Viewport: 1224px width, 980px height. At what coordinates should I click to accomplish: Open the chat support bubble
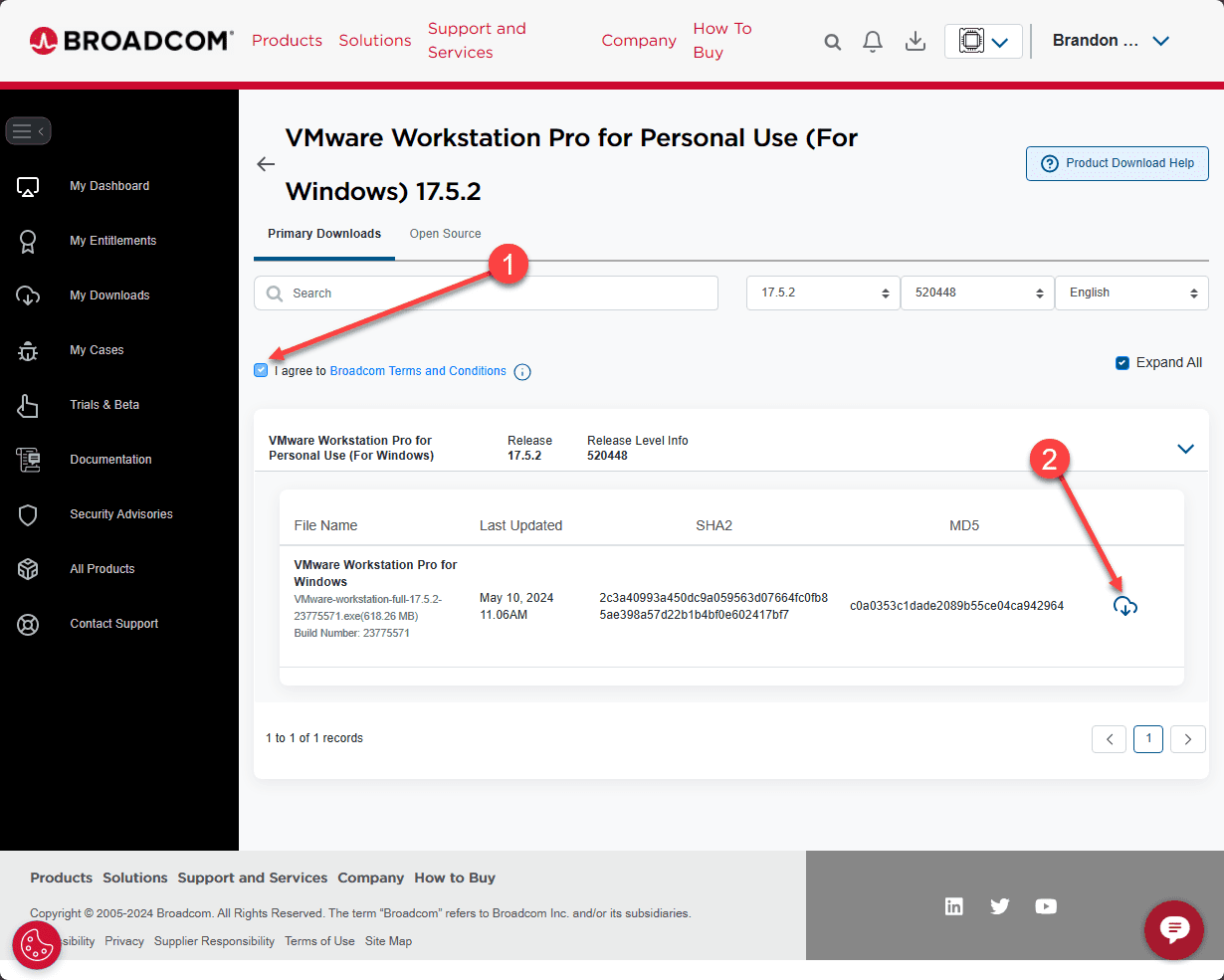(x=1174, y=930)
